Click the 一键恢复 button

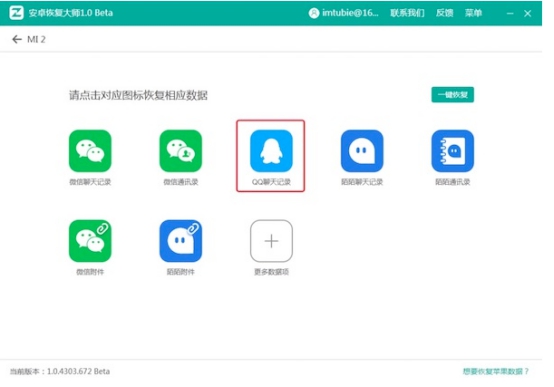pyautogui.click(x=452, y=95)
